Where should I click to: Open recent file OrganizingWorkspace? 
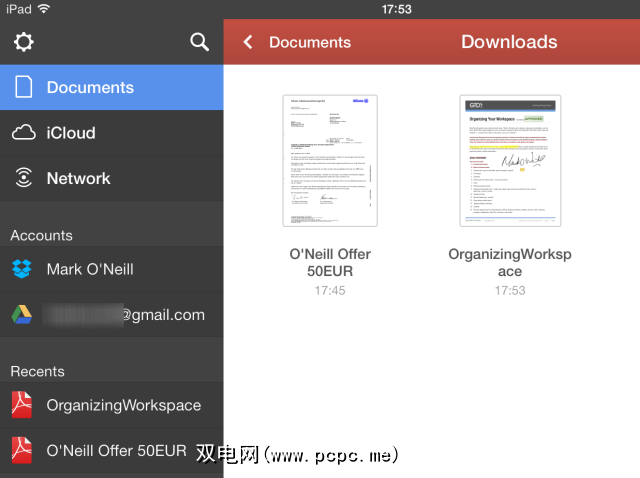click(x=111, y=405)
